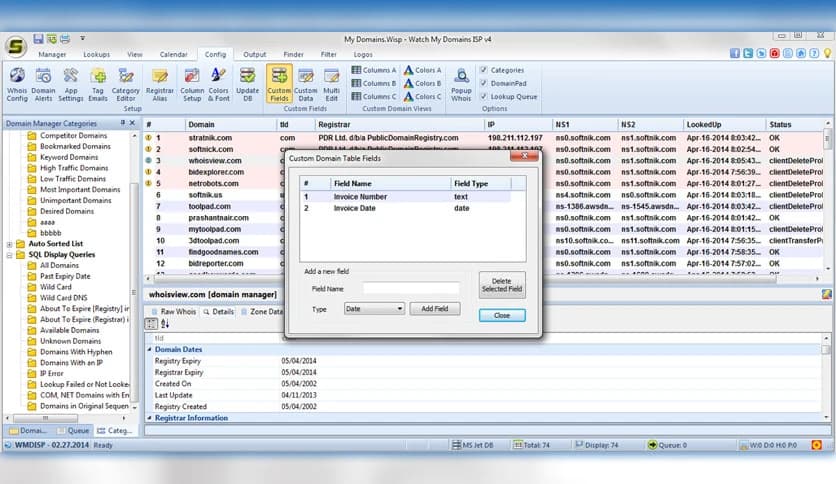The width and height of the screenshot is (836, 484).
Task: Open App Settings
Action: pyautogui.click(x=70, y=78)
